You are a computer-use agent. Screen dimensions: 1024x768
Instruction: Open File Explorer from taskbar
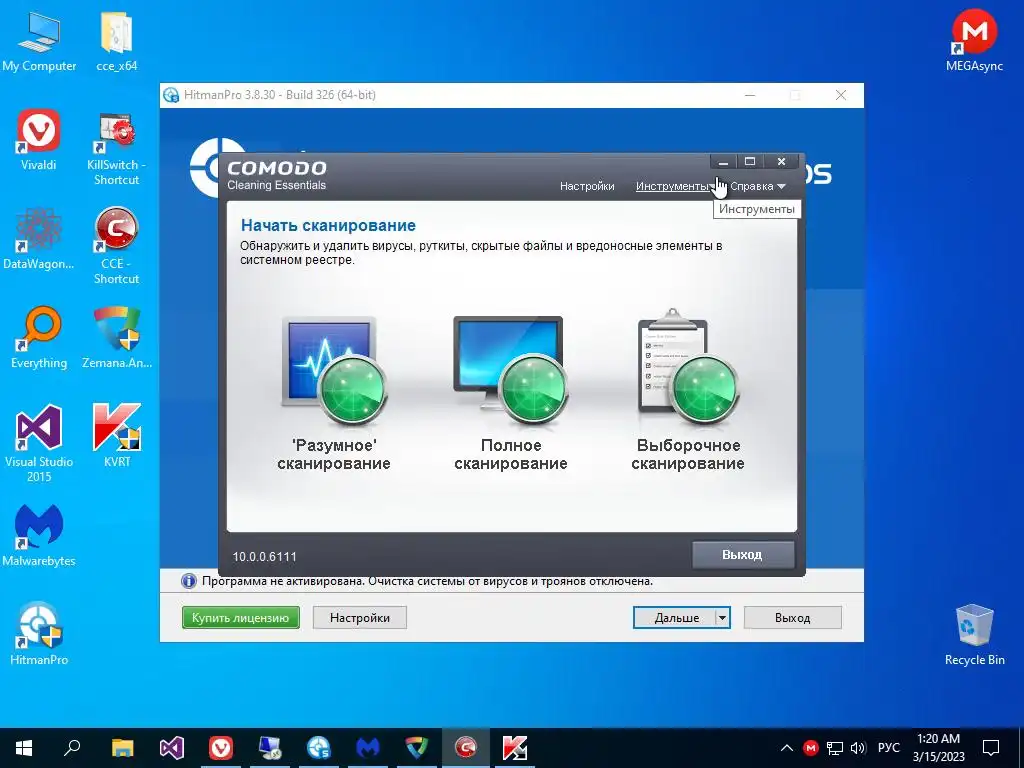click(122, 748)
